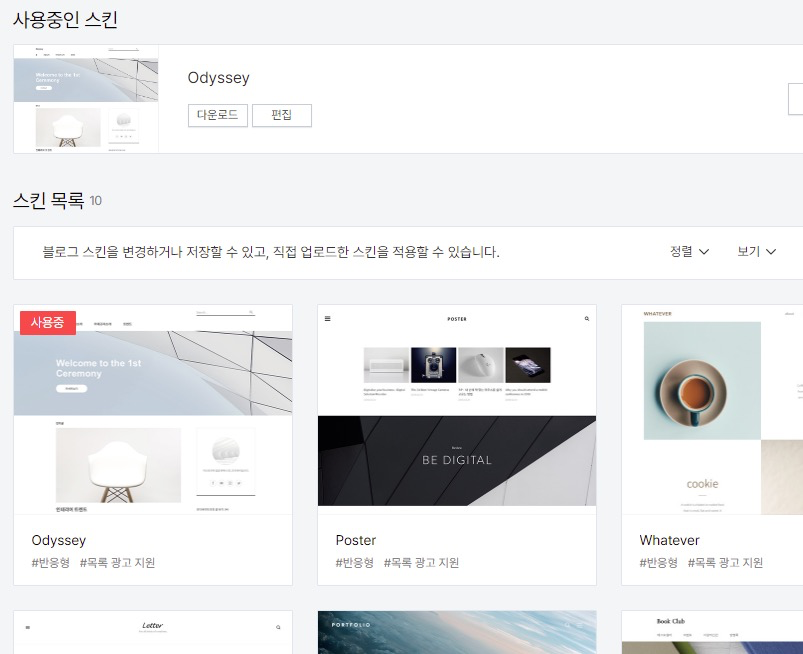803x654 pixels.
Task: Select the Odyssey skin card thumbnail in list
Action: (x=153, y=410)
